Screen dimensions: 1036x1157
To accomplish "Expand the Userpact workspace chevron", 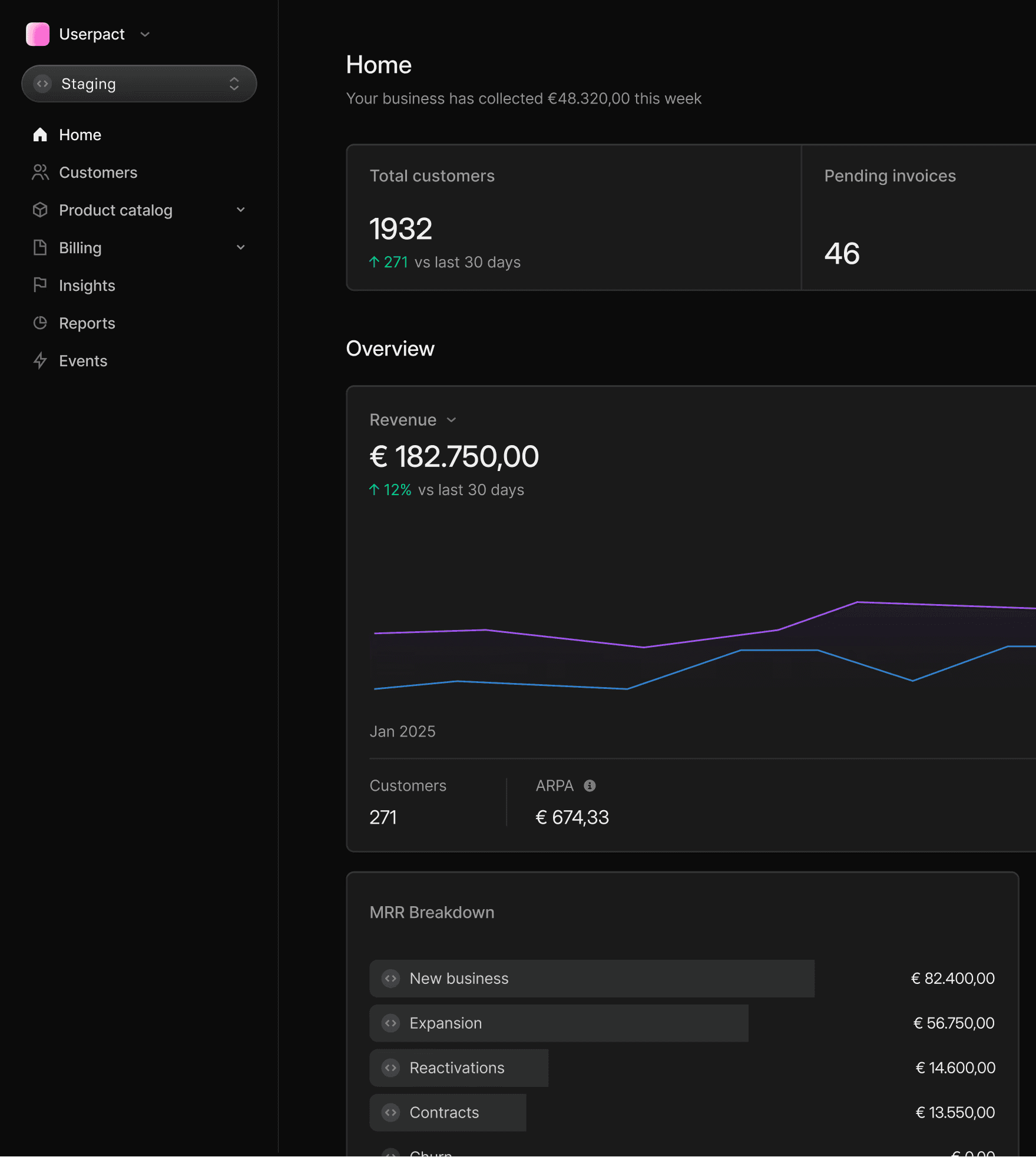I will pos(145,34).
